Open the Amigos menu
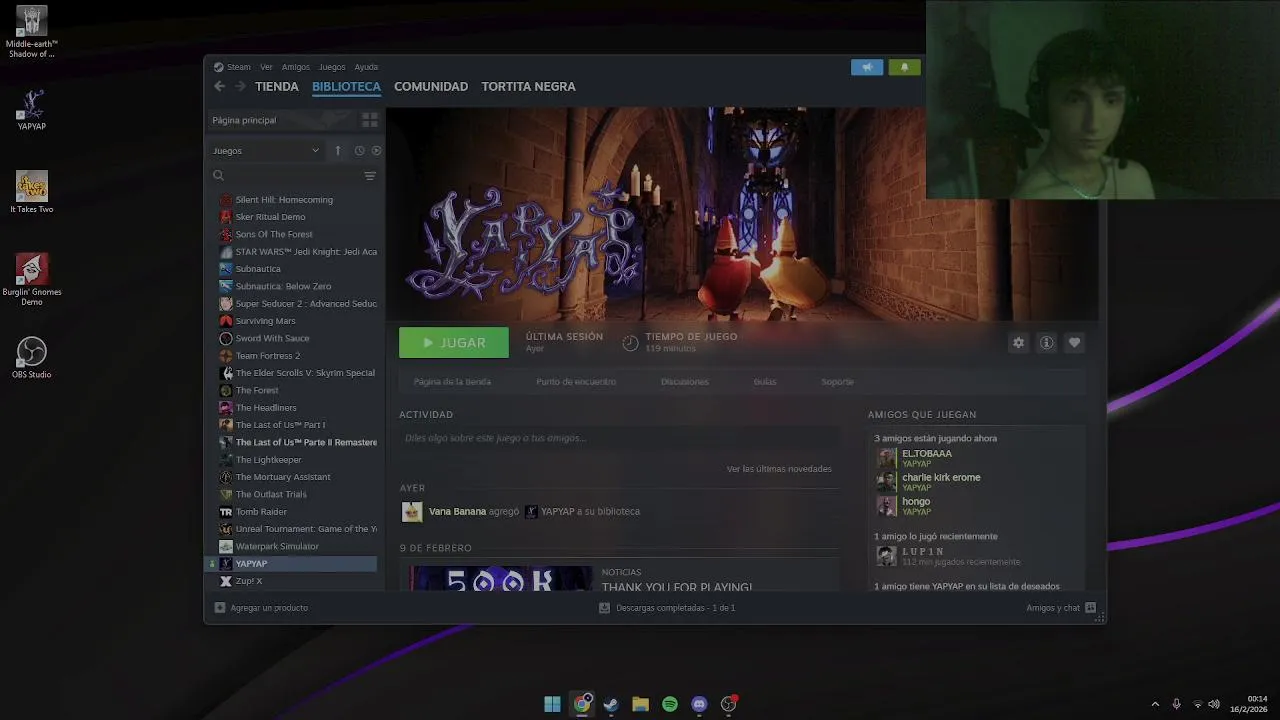 296,67
